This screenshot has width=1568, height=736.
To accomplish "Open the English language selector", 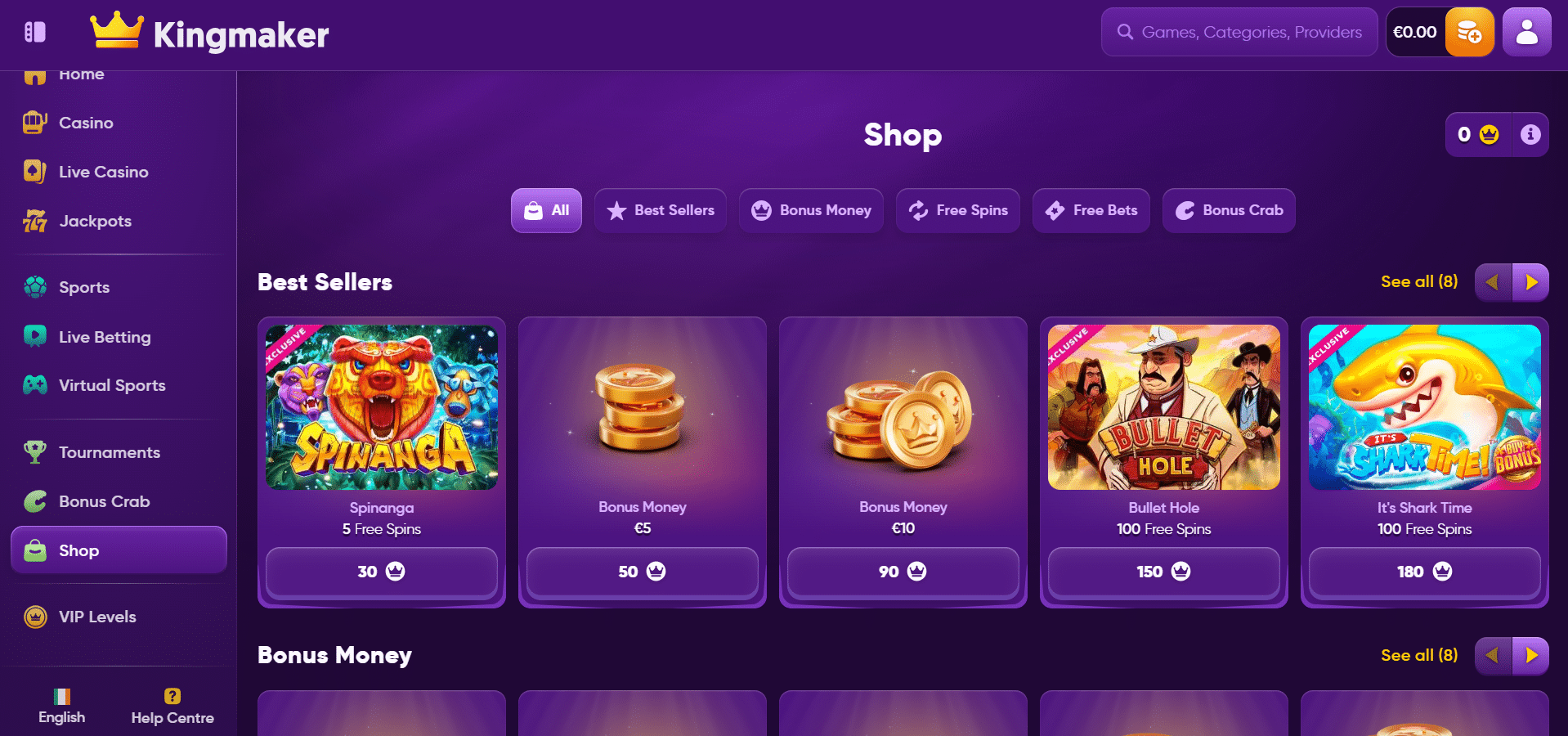I will (x=62, y=706).
